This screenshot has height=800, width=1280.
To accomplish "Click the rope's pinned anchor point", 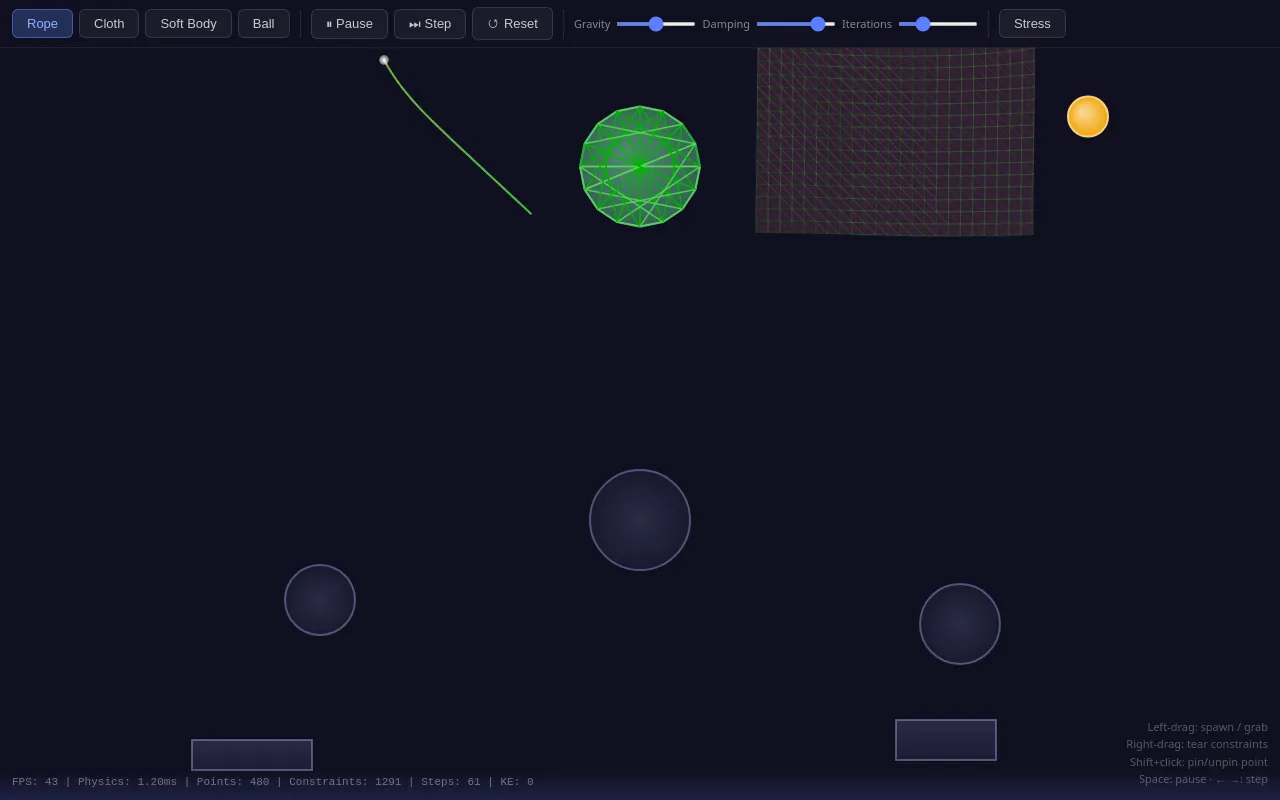I will (384, 60).
